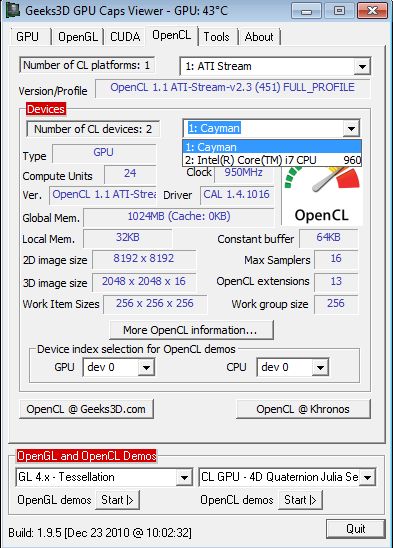393x548 pixels.
Task: Choose the 1: Cayman list entry
Action: pyautogui.click(x=272, y=147)
